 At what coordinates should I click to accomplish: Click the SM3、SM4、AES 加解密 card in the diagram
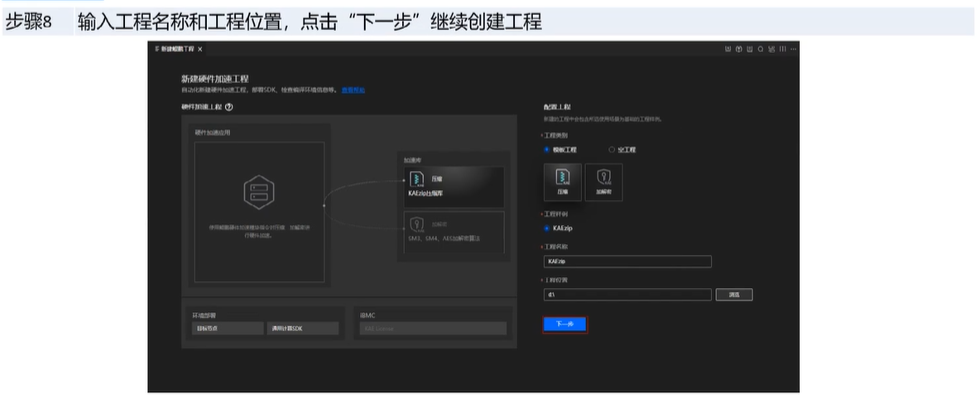click(454, 232)
